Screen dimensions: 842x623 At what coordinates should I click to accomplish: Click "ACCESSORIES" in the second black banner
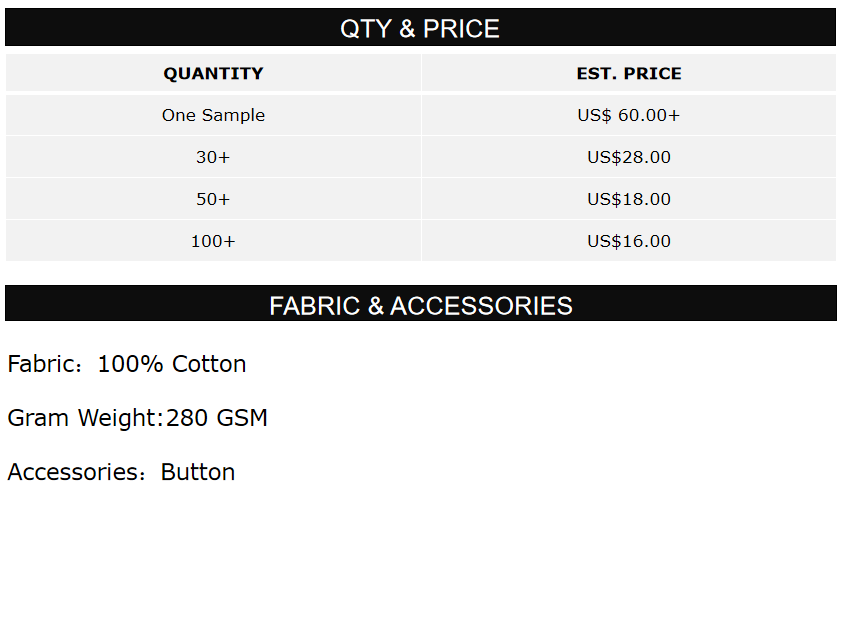point(481,306)
